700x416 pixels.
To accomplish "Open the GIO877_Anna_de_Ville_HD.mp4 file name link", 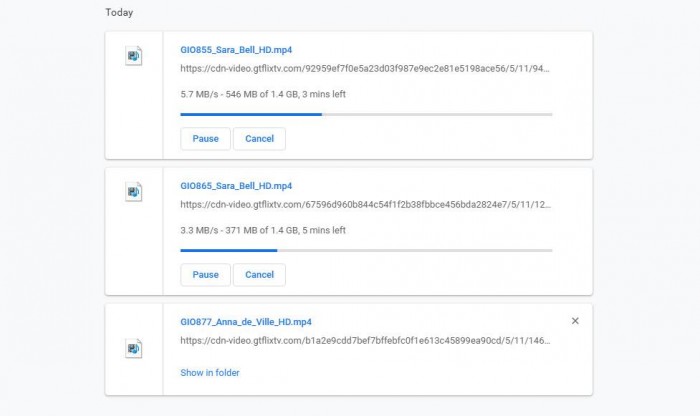I will [246, 322].
